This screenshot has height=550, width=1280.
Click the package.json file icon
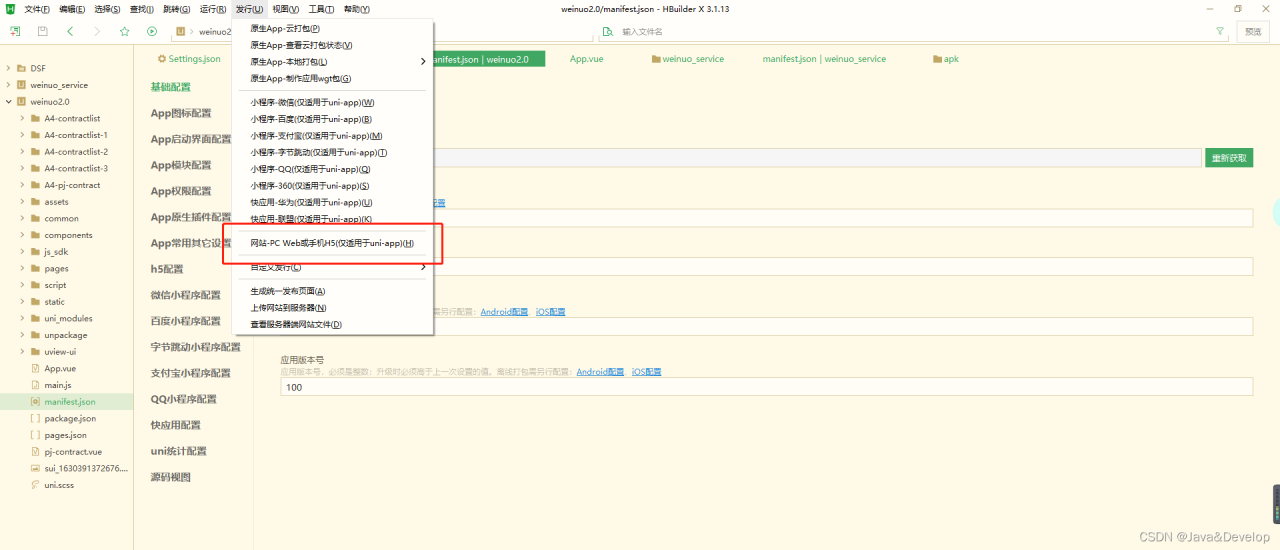click(x=36, y=418)
